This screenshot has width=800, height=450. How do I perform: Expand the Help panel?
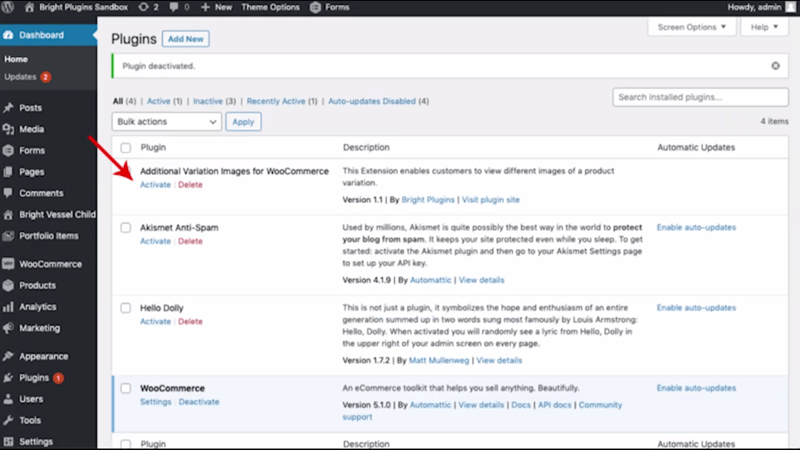[x=764, y=27]
